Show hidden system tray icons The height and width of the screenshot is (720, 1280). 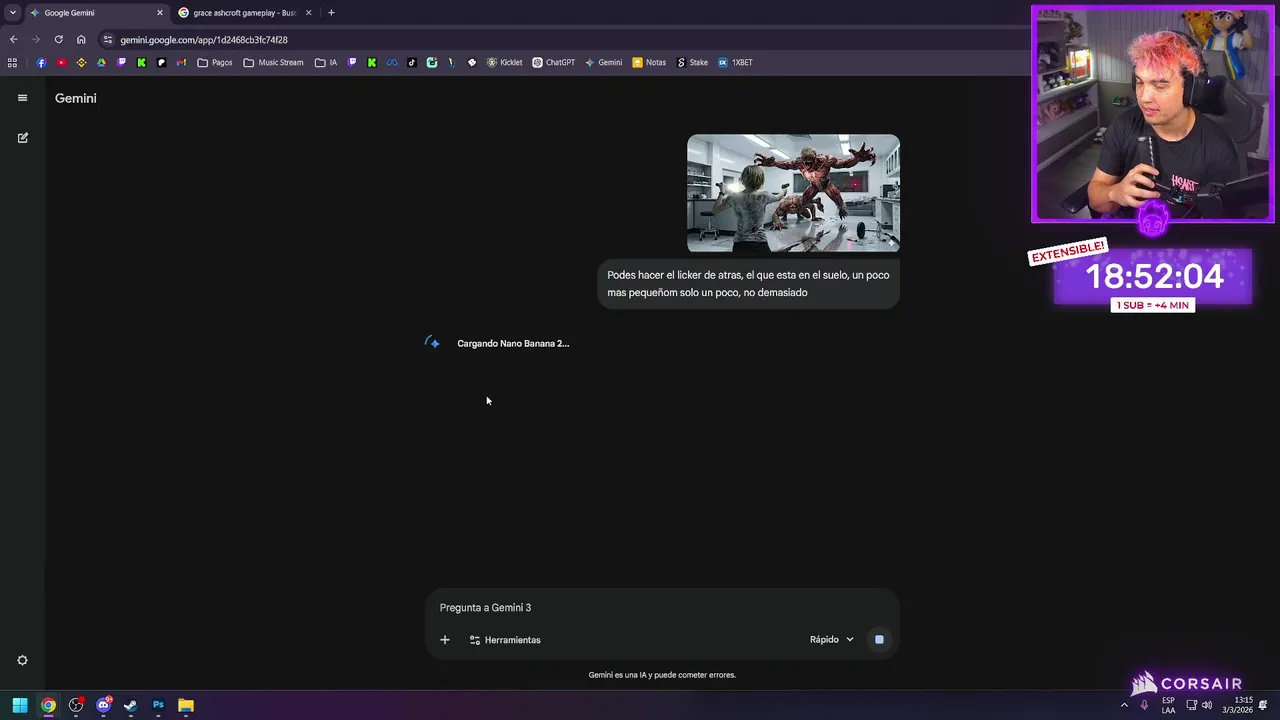coord(1124,705)
